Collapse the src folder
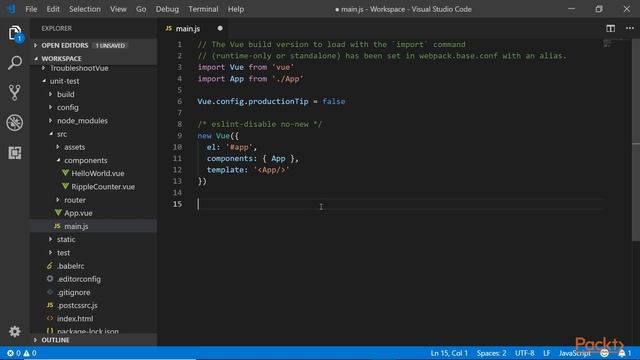 tap(51, 133)
